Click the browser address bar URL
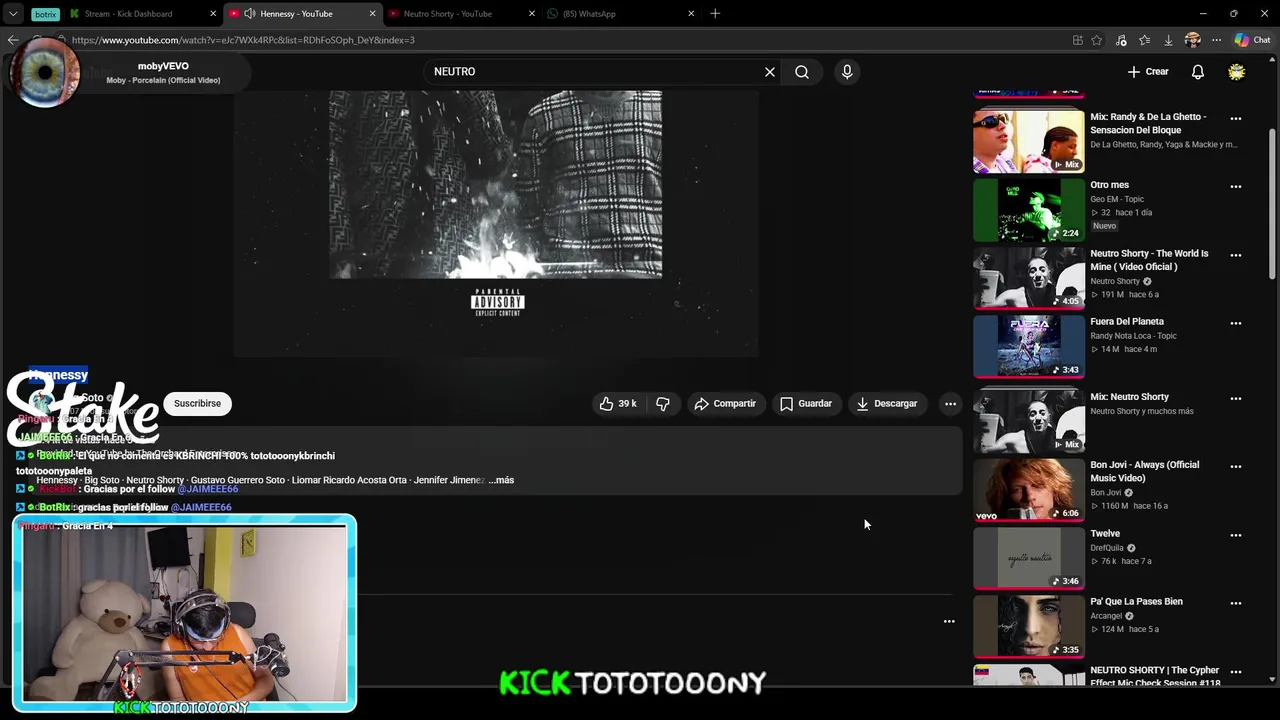Screen dimensions: 1280x720 (243, 40)
